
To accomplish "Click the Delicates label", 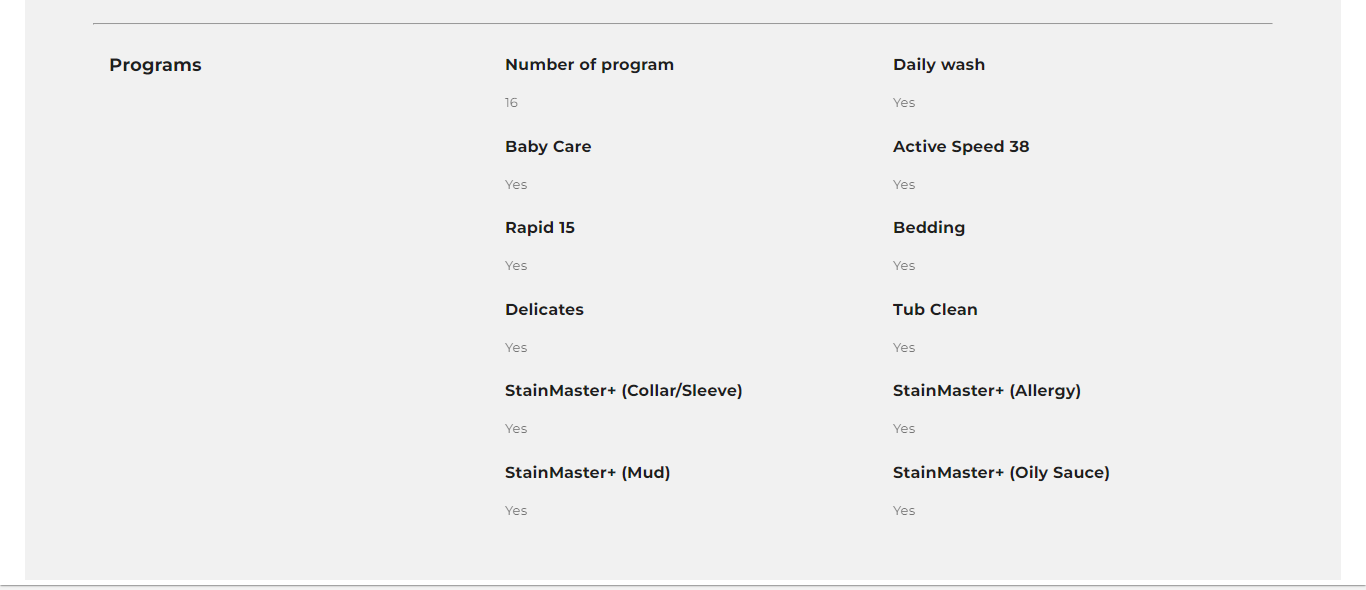I will 544,310.
